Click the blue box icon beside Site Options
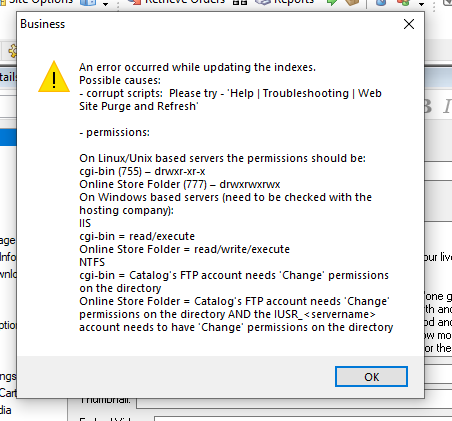Viewport: 452px width, 421px height. click(x=88, y=3)
